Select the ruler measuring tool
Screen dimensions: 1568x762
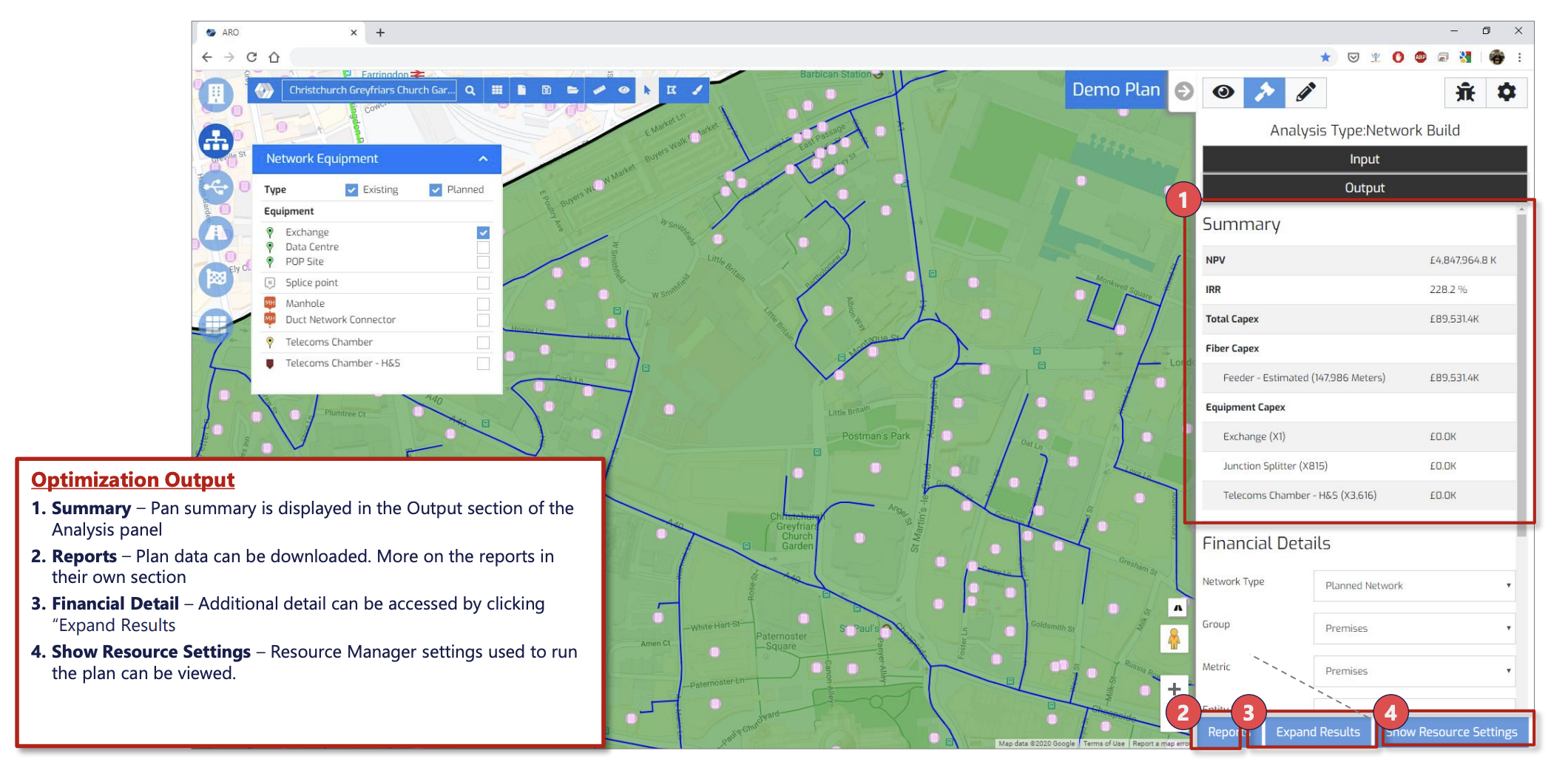click(x=598, y=90)
